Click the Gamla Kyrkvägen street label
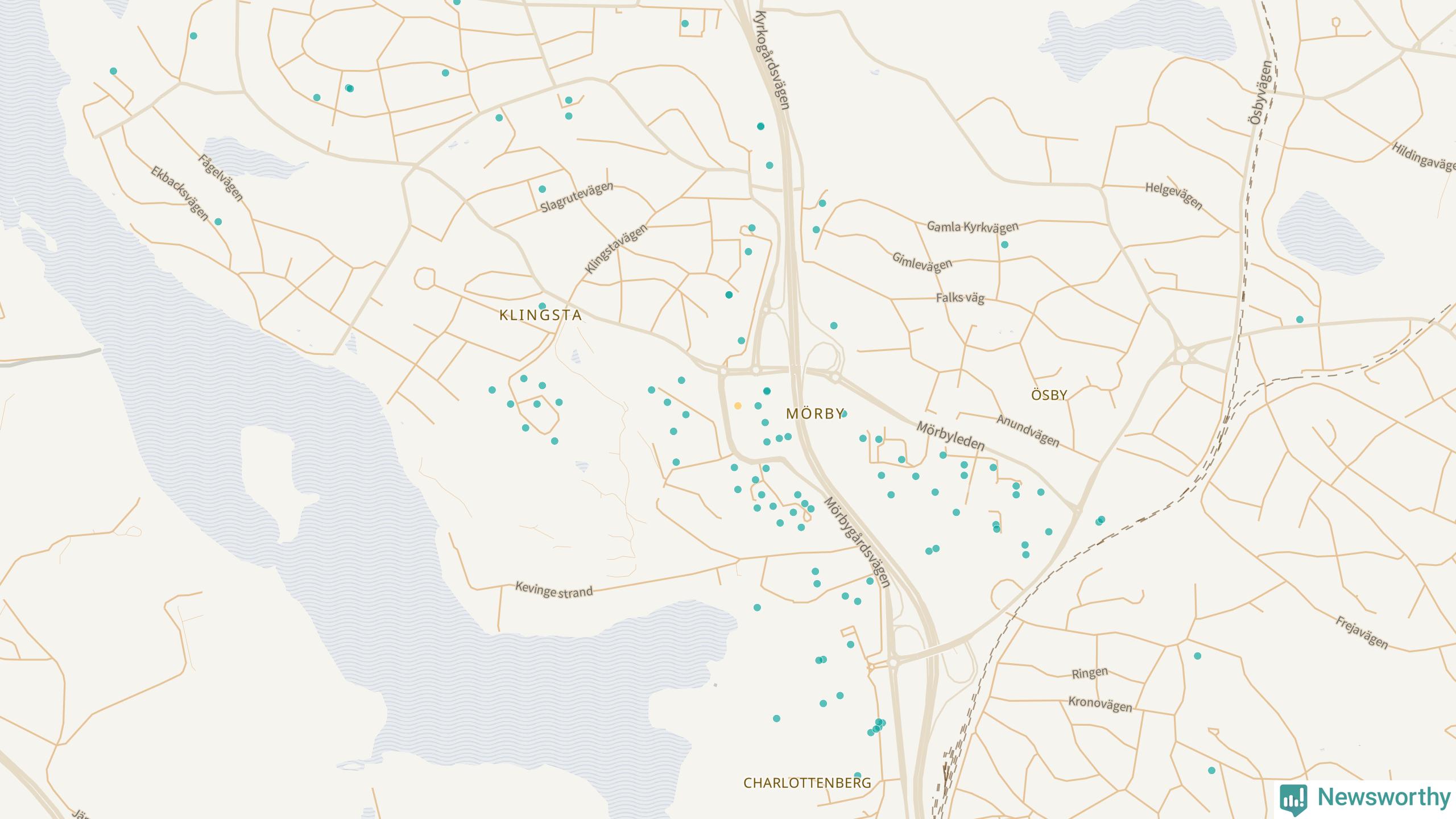The width and height of the screenshot is (1456, 819). (x=973, y=227)
